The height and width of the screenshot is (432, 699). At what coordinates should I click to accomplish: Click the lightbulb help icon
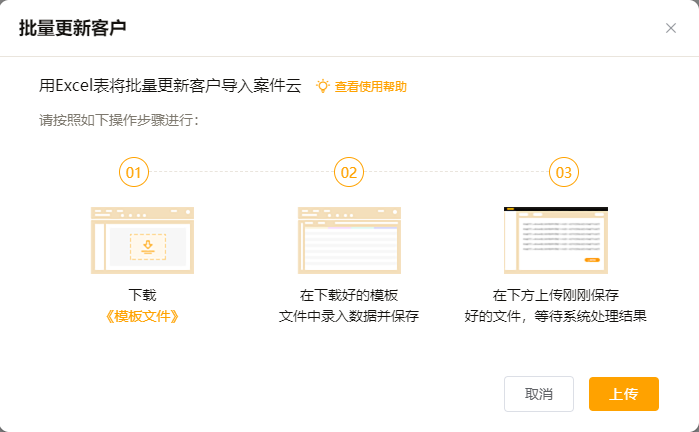[x=322, y=86]
